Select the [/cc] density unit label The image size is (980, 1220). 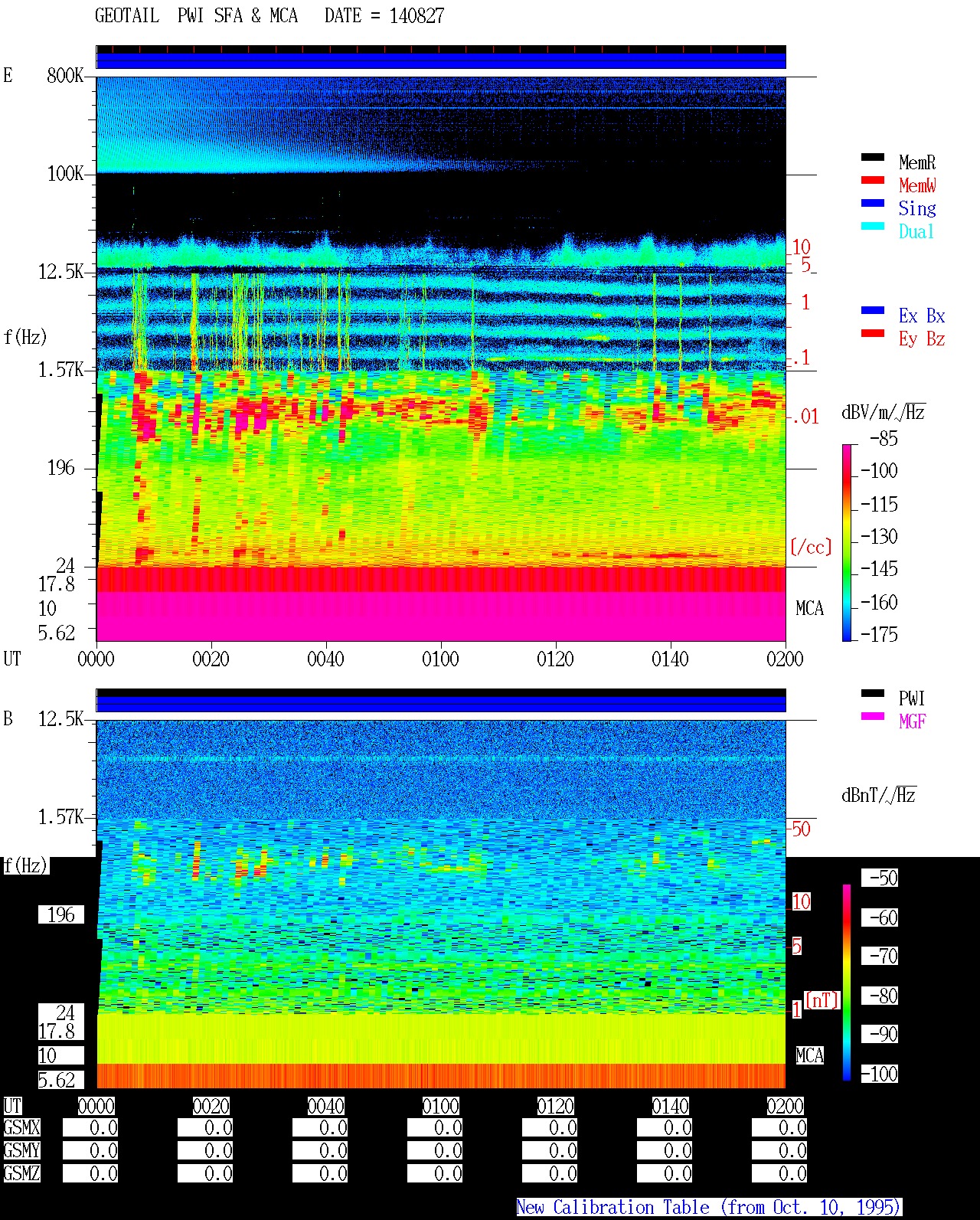811,547
